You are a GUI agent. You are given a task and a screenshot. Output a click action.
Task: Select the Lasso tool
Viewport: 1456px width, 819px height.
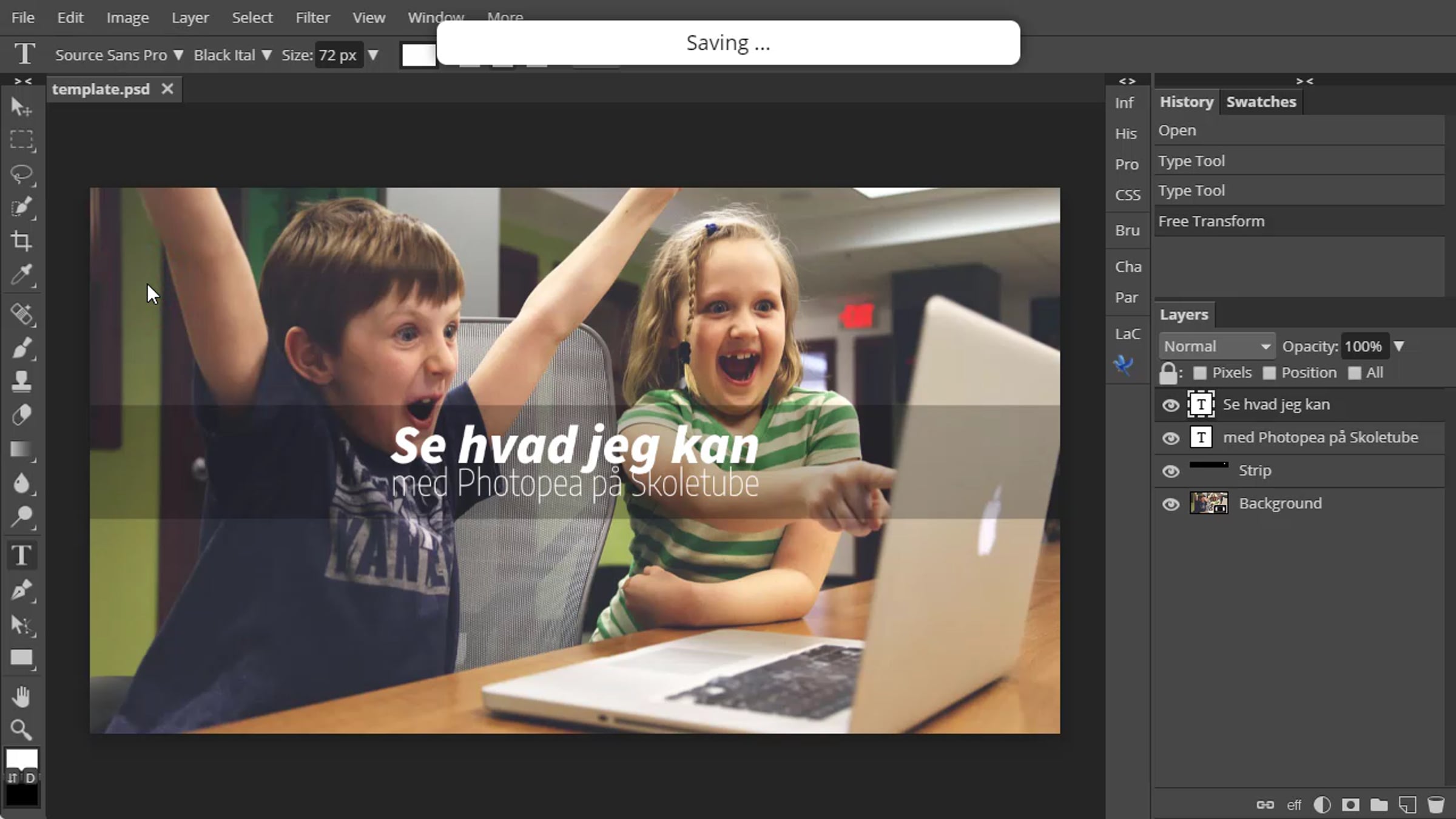click(21, 174)
